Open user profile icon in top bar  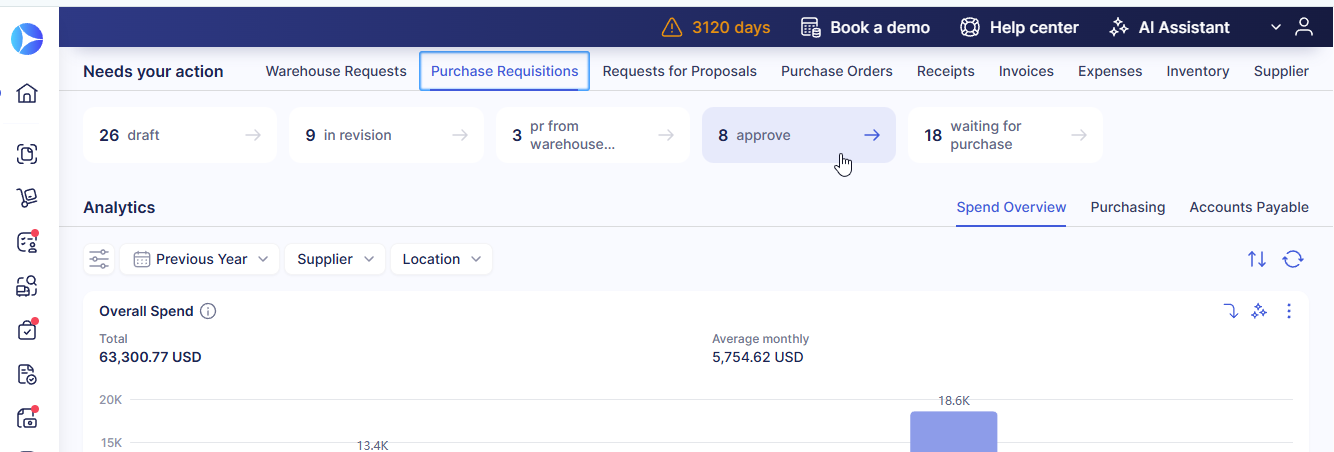[x=1303, y=27]
